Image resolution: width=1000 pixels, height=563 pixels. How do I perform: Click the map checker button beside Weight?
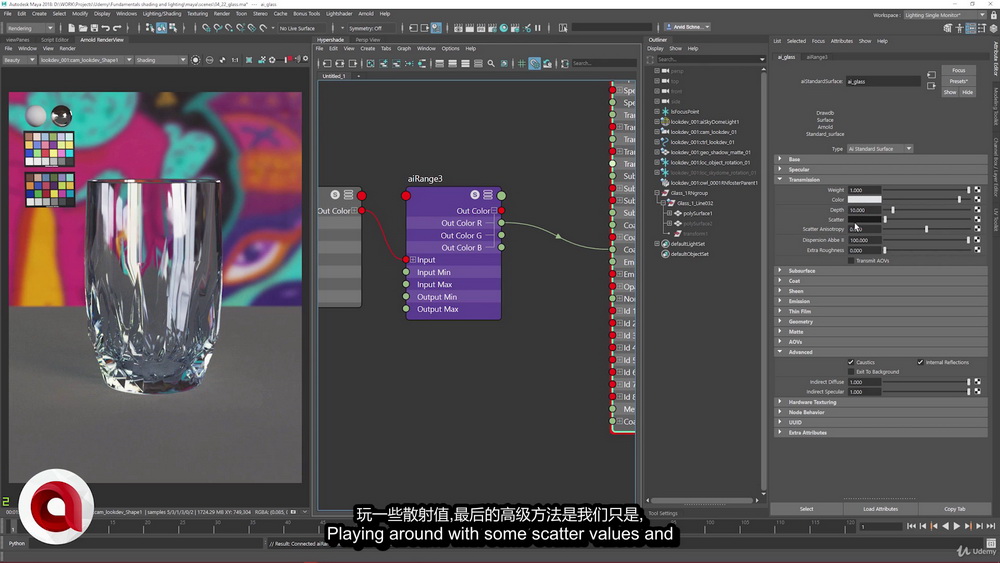(977, 190)
